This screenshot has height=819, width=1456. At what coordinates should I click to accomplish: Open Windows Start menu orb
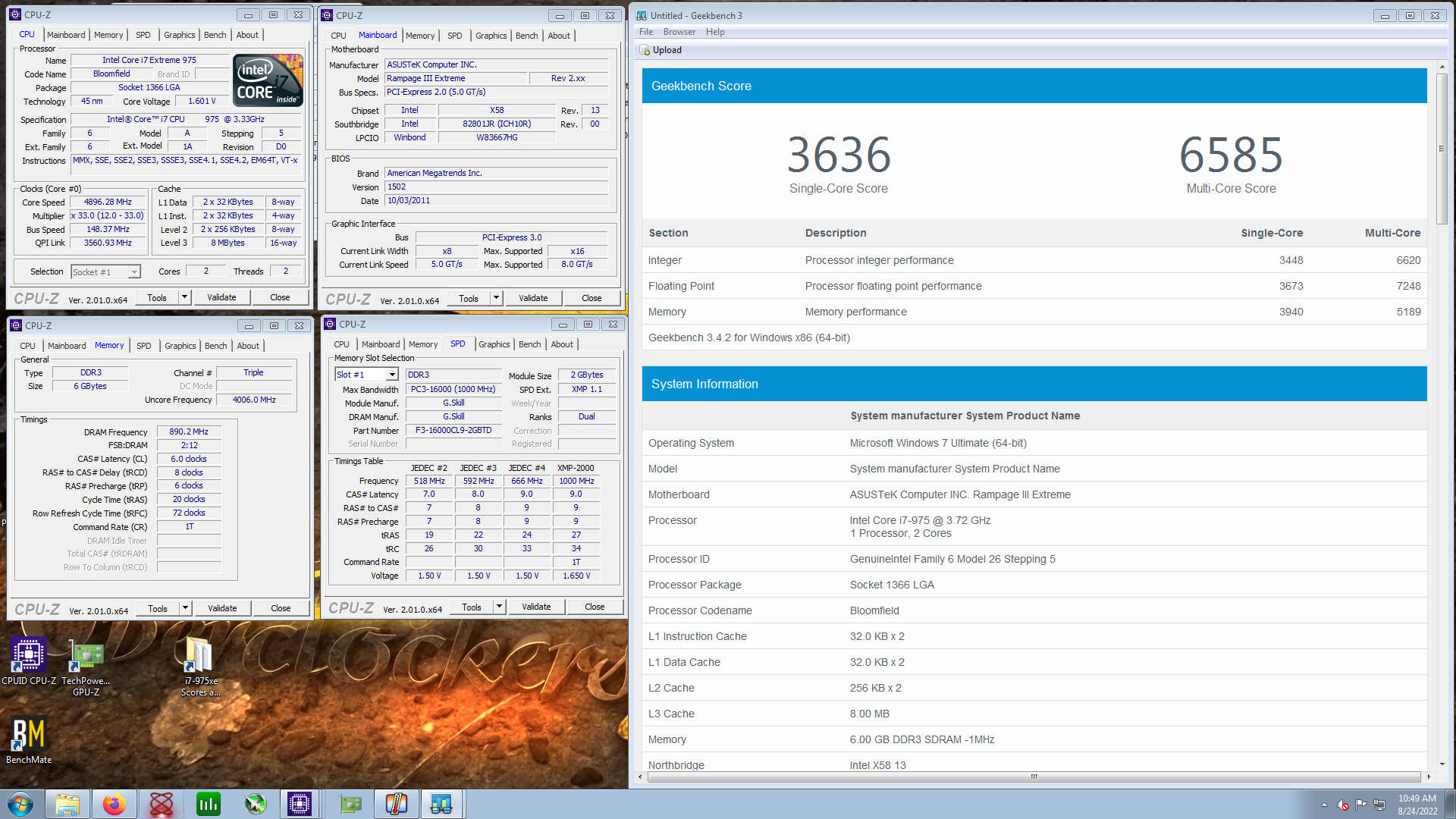coord(20,804)
